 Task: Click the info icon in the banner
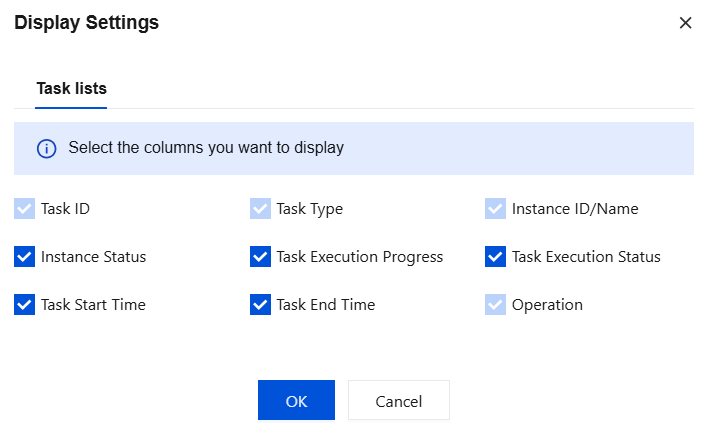pos(46,148)
